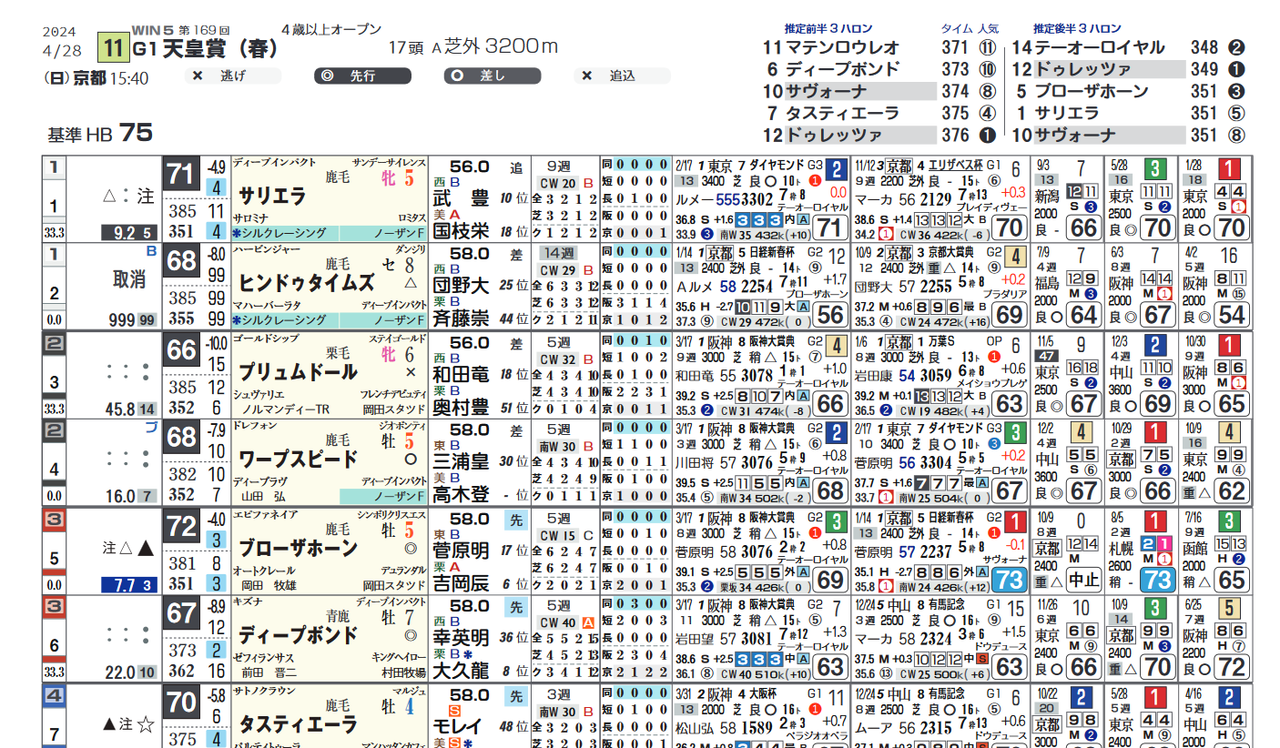Click trainer name 斉藤崇
The image size is (1280, 748).
[x=460, y=319]
